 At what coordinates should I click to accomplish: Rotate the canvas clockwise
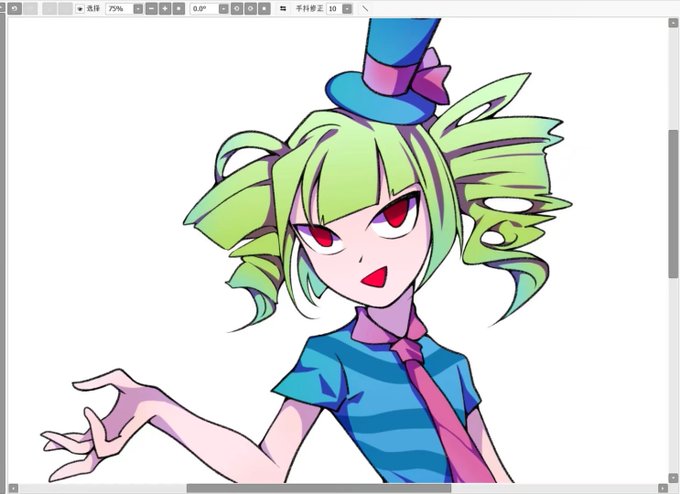pyautogui.click(x=250, y=9)
